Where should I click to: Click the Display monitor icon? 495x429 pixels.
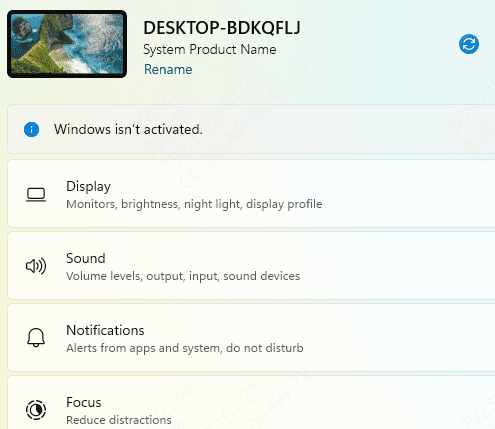pos(36,195)
